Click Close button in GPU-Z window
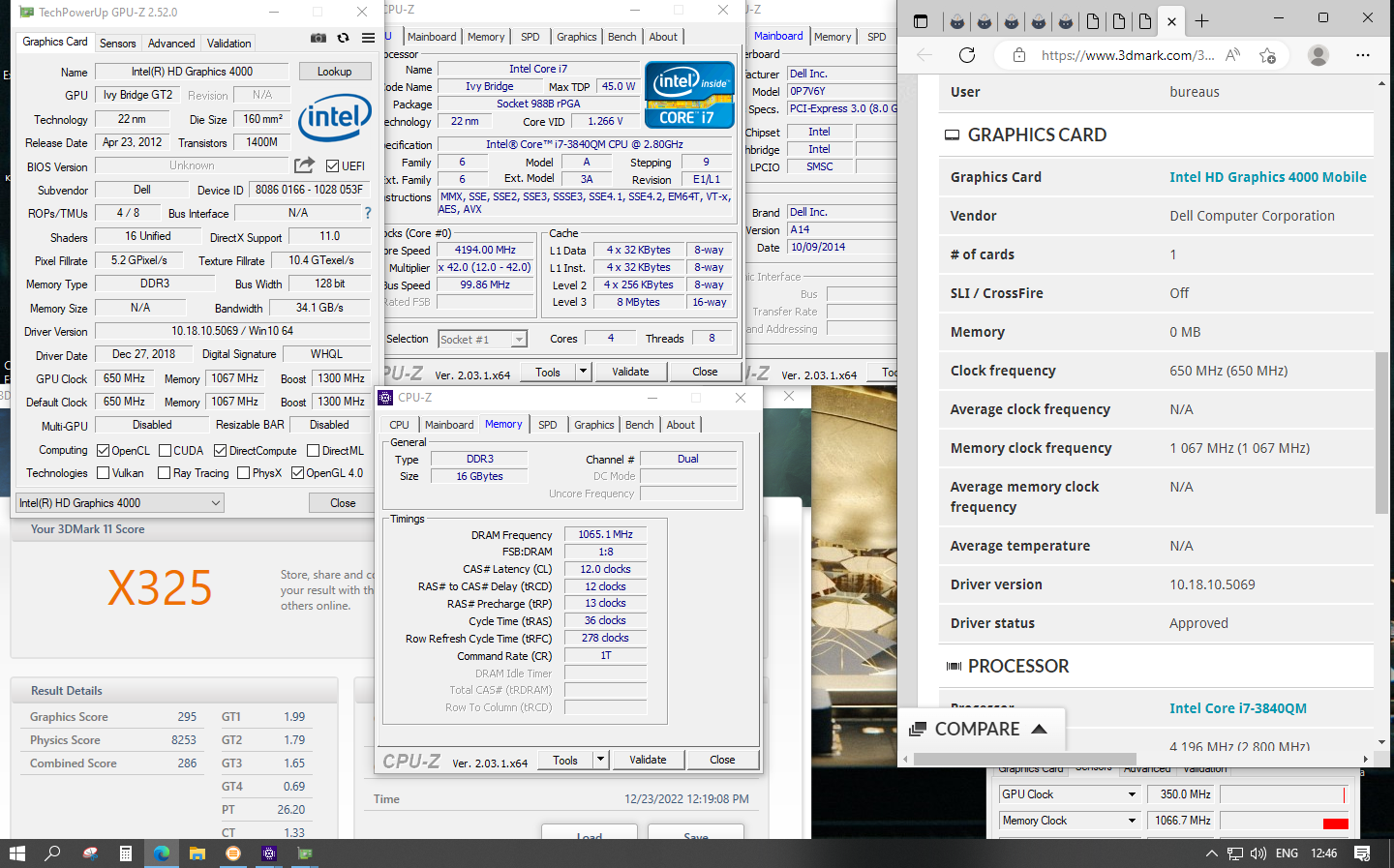1394x868 pixels. (343, 503)
